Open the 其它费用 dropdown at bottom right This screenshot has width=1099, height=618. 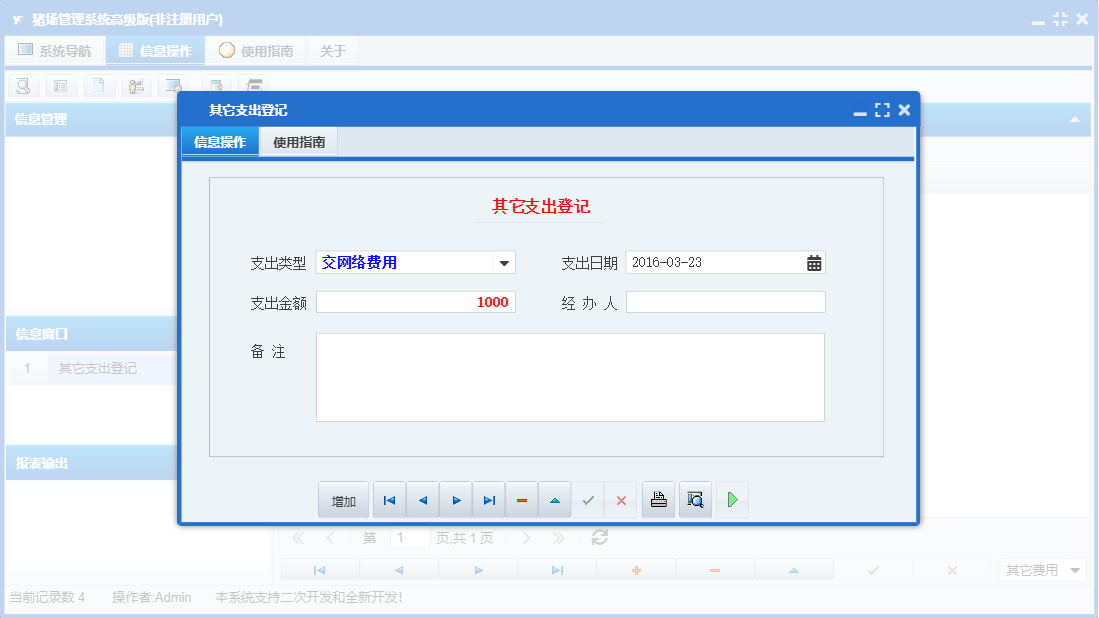tap(1042, 568)
